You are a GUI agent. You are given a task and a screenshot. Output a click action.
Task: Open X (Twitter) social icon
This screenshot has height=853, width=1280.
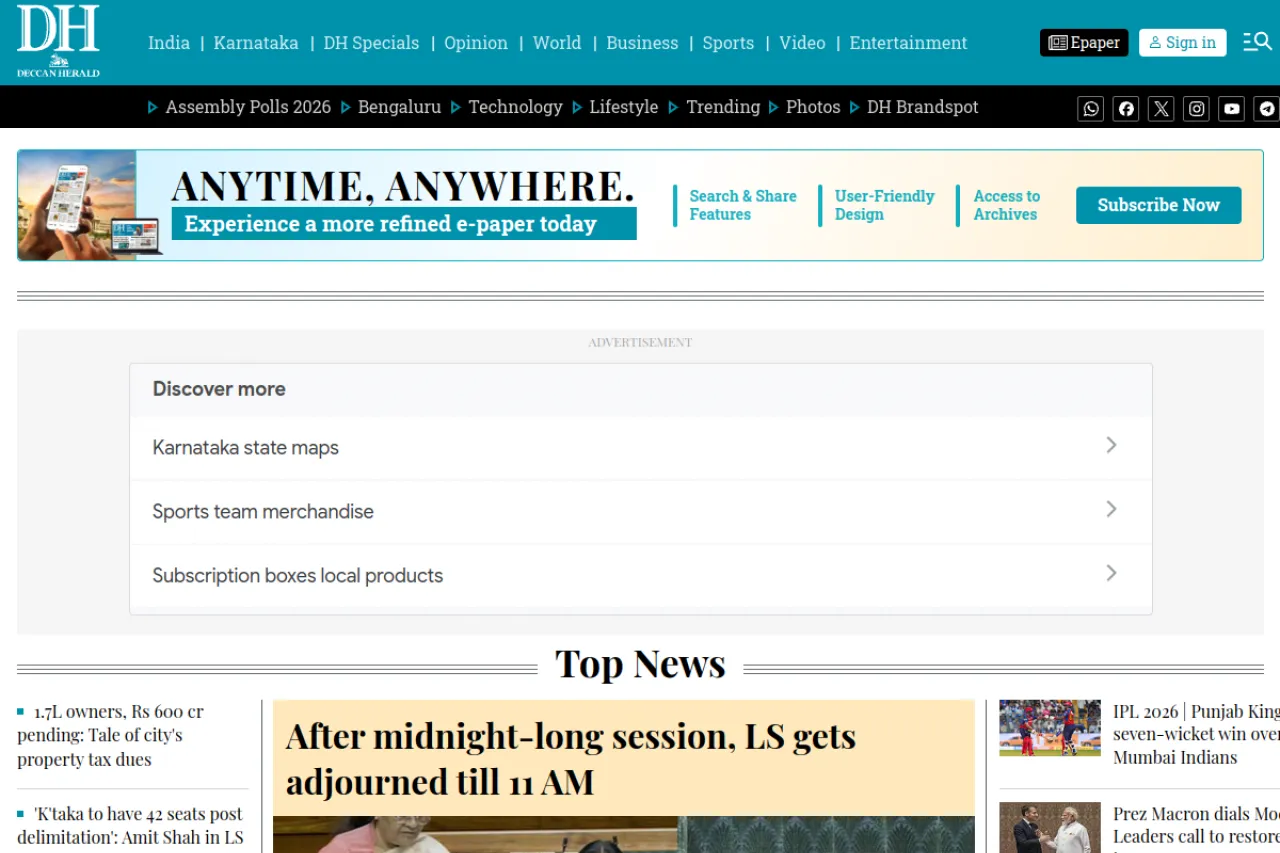coord(1161,109)
